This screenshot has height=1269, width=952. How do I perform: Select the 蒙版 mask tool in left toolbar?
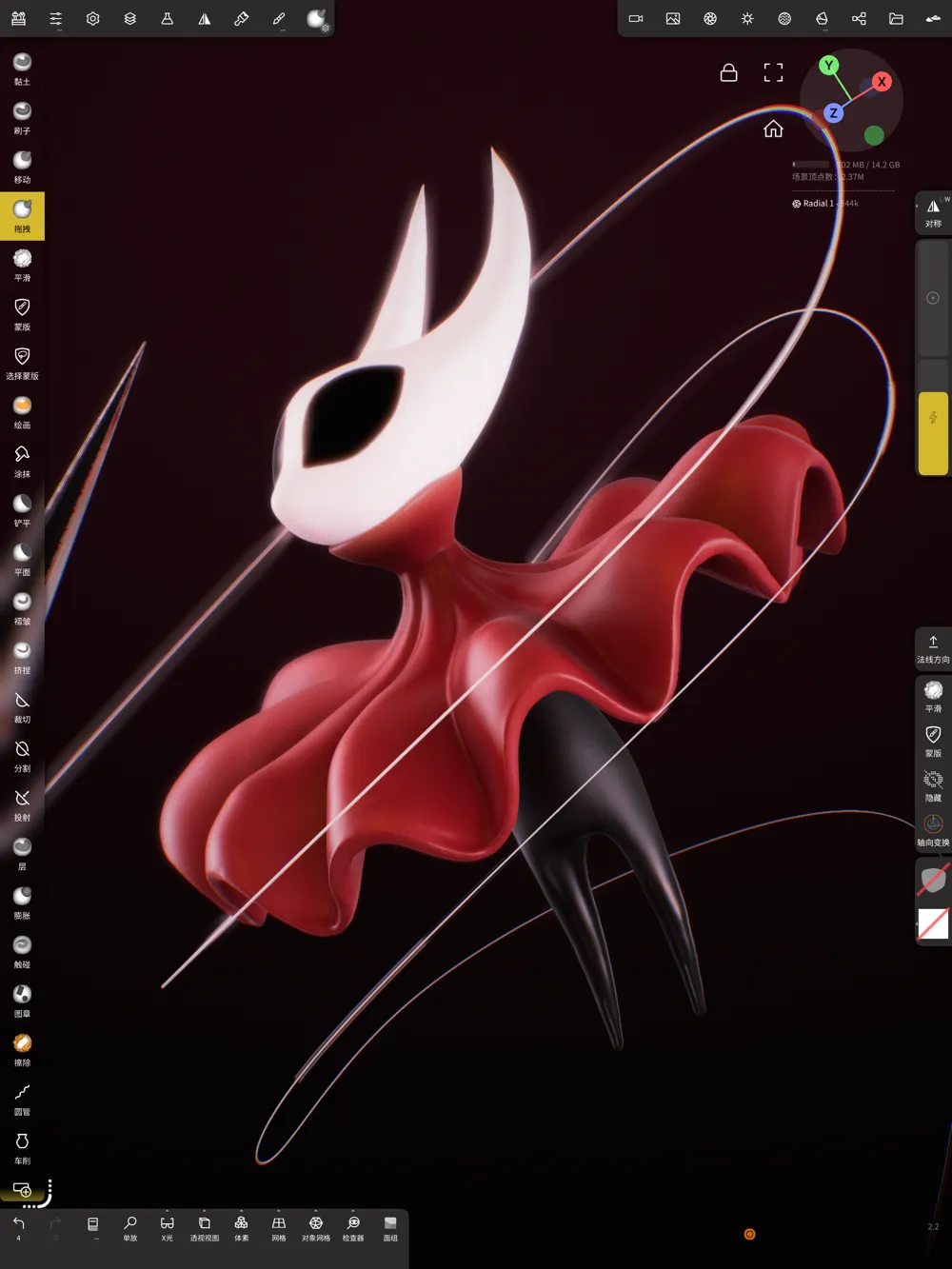(22, 314)
